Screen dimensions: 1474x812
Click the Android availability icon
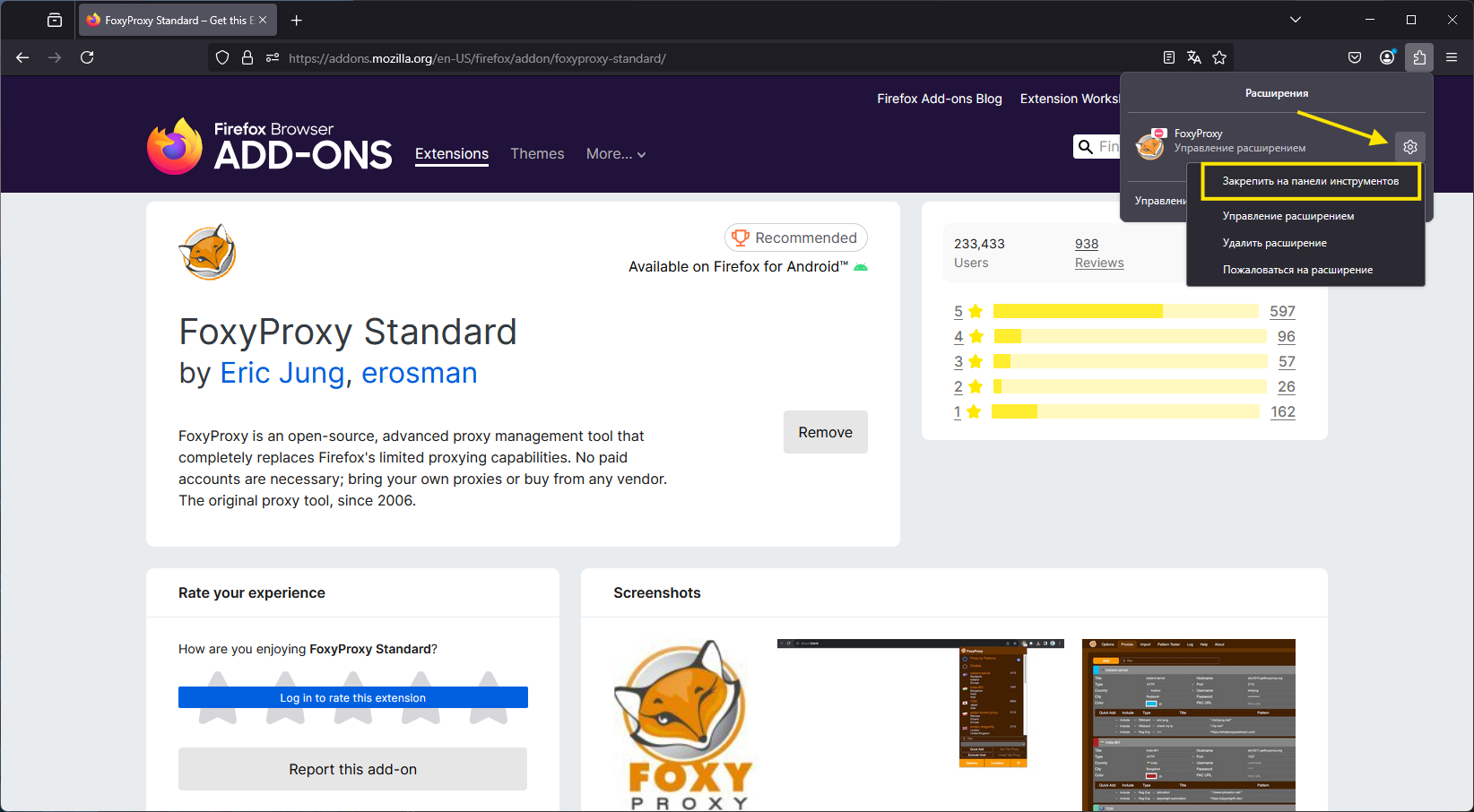(861, 267)
